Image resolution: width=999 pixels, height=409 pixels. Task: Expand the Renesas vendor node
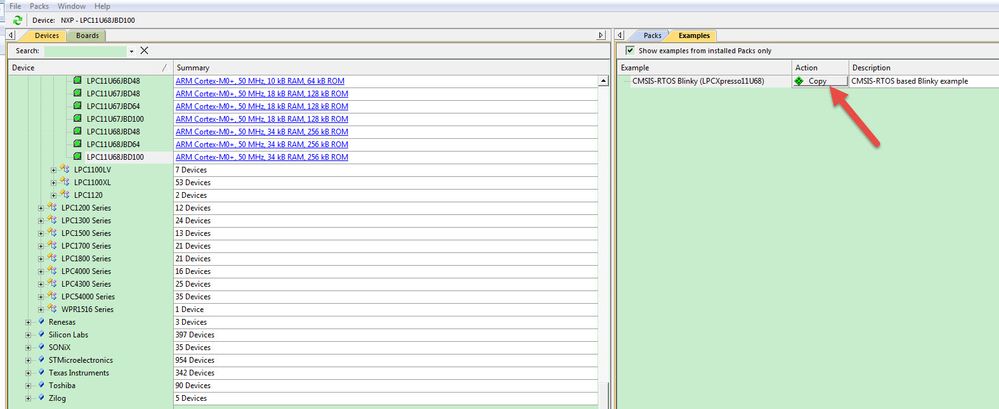point(28,322)
